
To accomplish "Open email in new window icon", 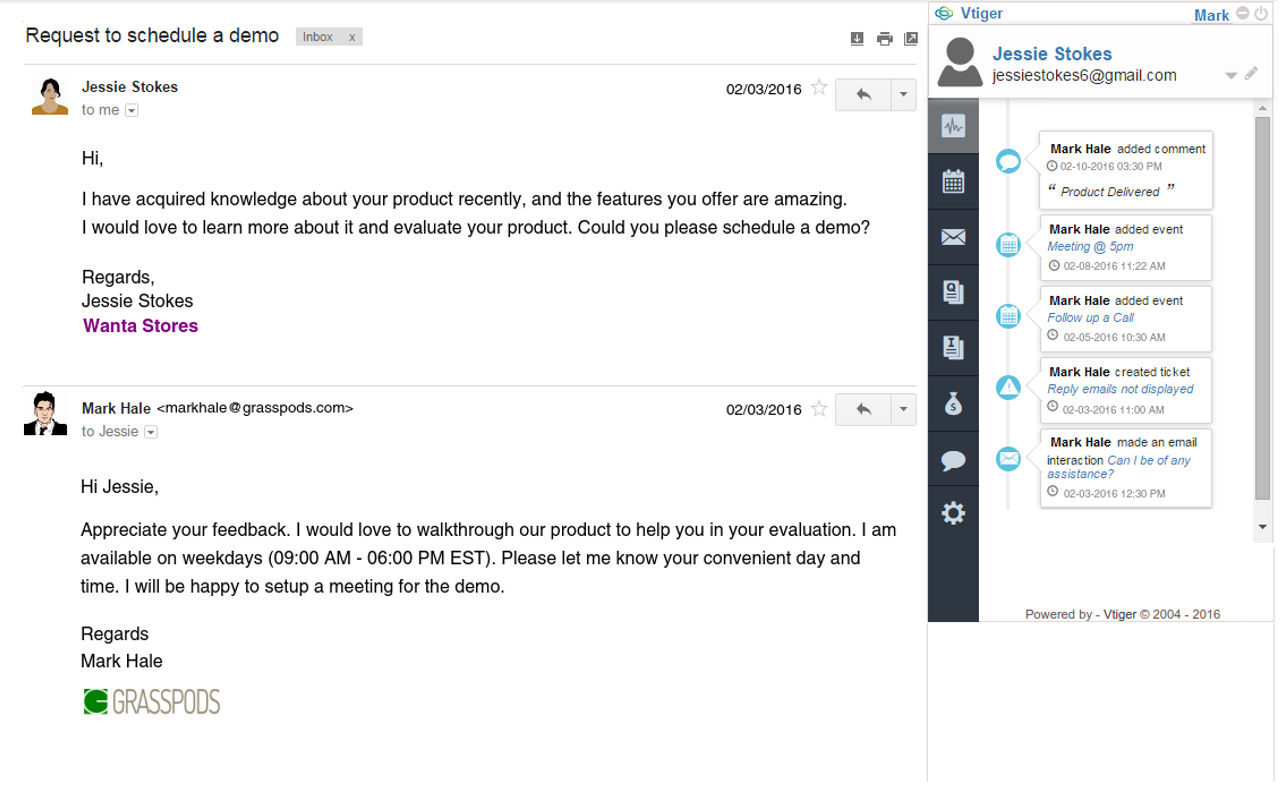I will tap(912, 37).
